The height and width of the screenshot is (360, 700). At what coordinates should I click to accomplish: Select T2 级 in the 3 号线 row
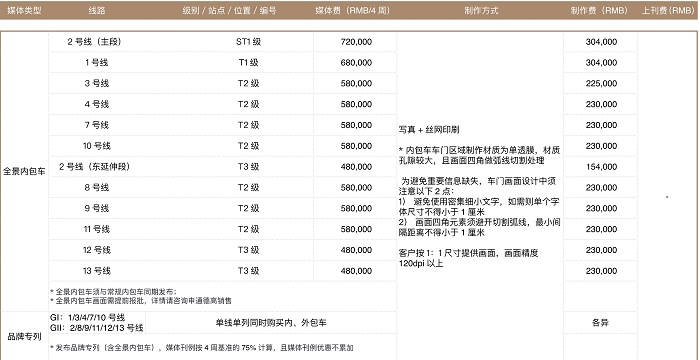(x=248, y=84)
